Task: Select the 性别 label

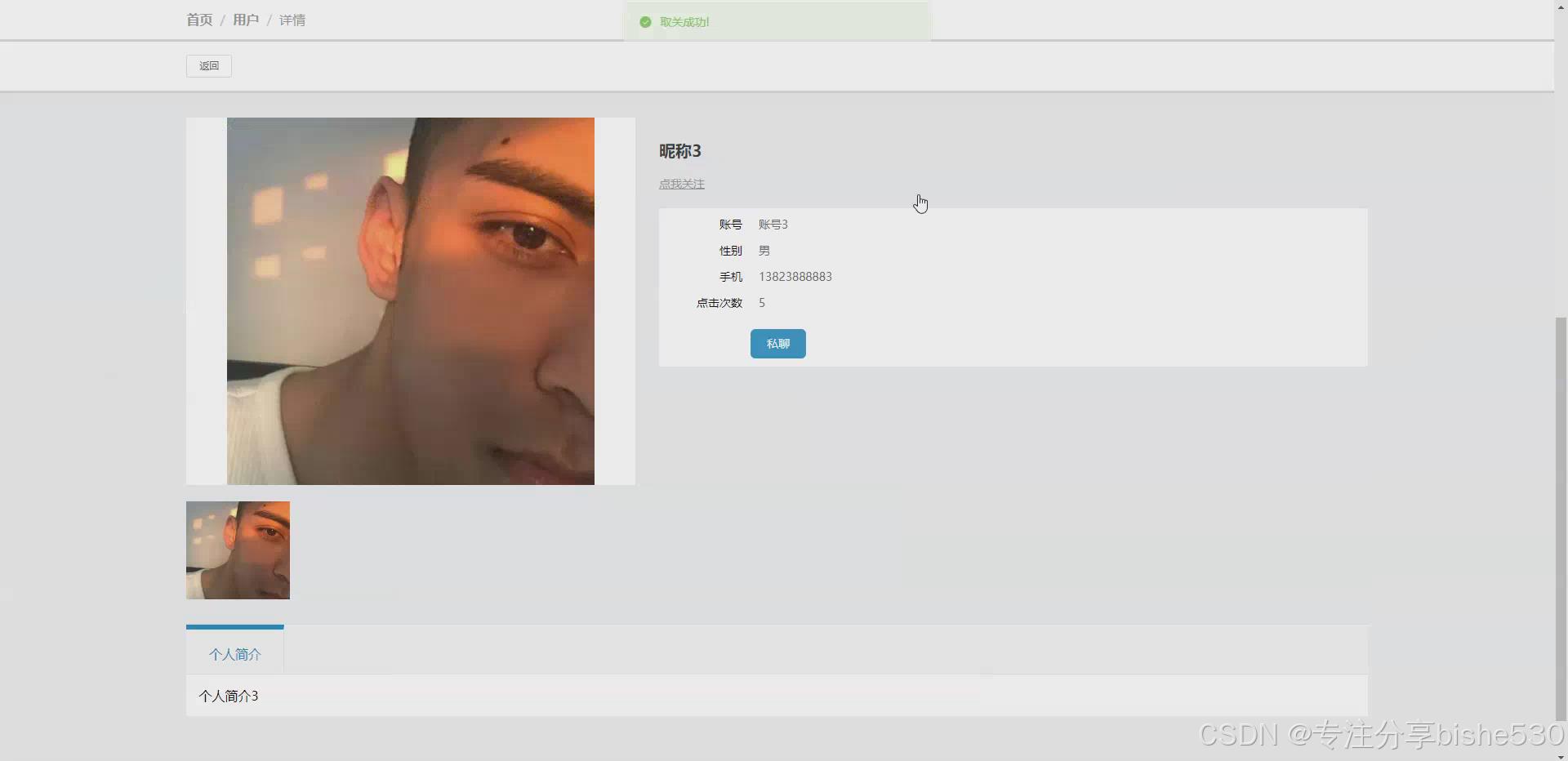Action: pyautogui.click(x=731, y=251)
